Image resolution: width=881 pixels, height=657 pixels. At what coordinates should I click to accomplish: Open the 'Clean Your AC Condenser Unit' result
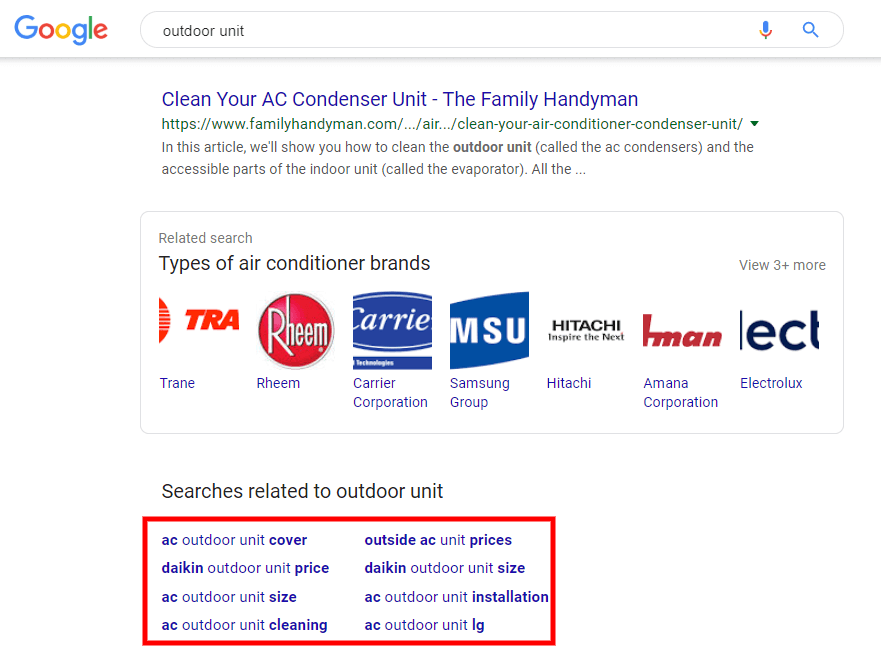tap(399, 99)
